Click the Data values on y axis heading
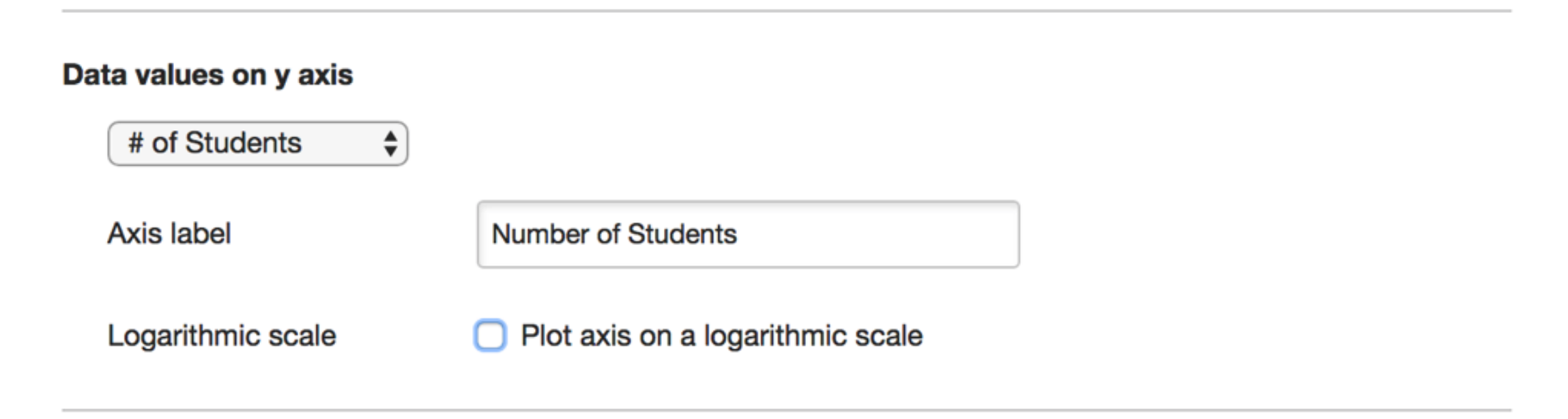1568x419 pixels. click(x=207, y=74)
